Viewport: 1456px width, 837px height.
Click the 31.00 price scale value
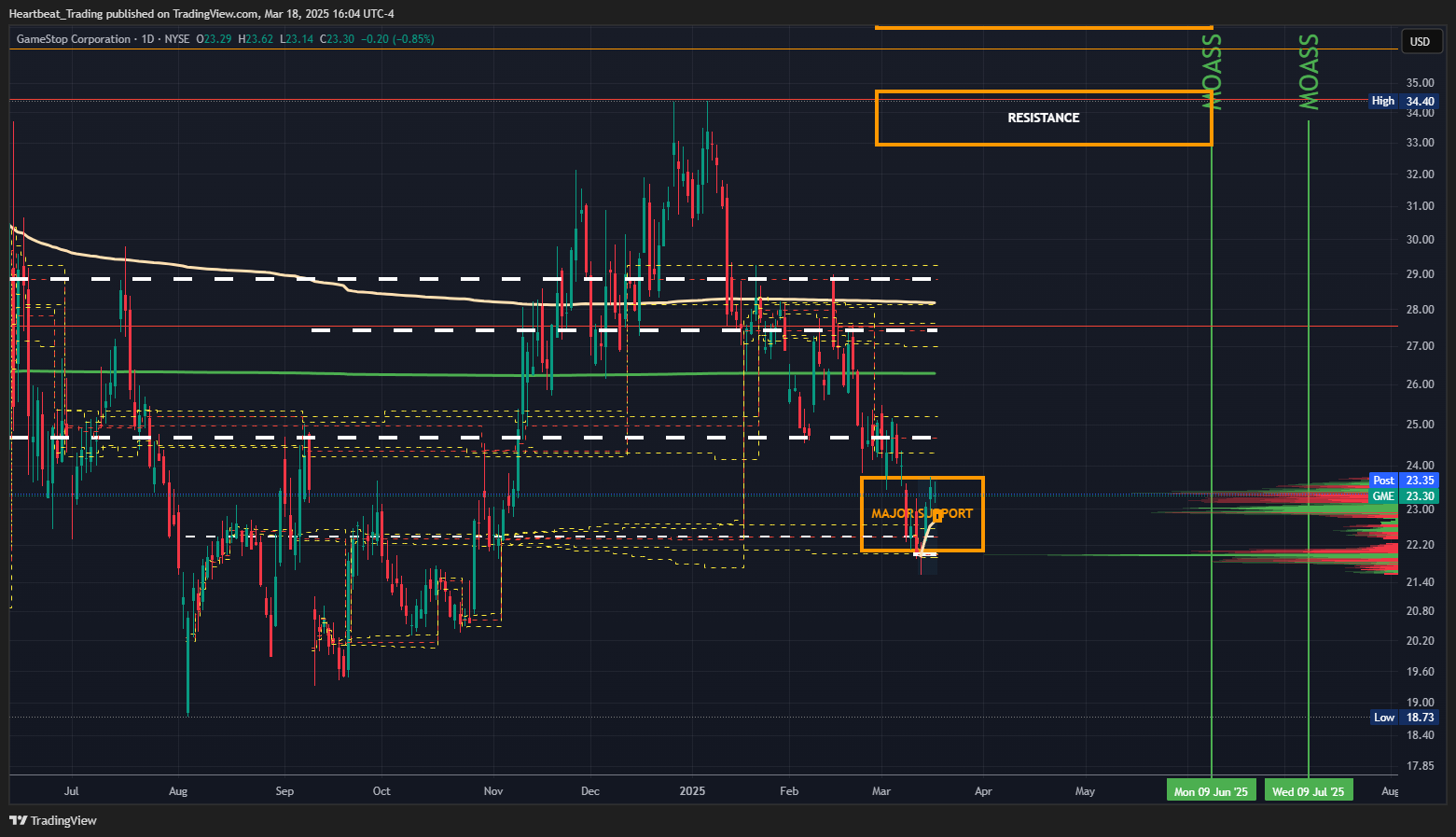1420,206
